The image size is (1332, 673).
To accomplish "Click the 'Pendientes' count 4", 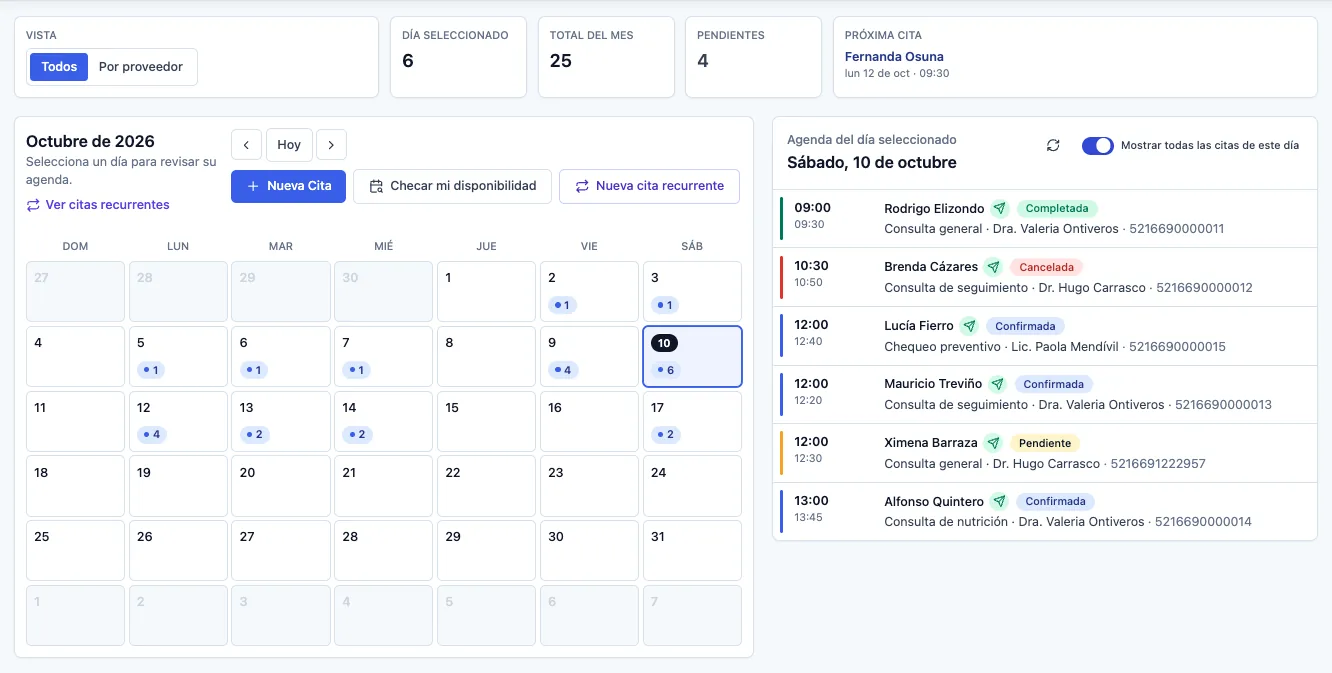I will 703,61.
